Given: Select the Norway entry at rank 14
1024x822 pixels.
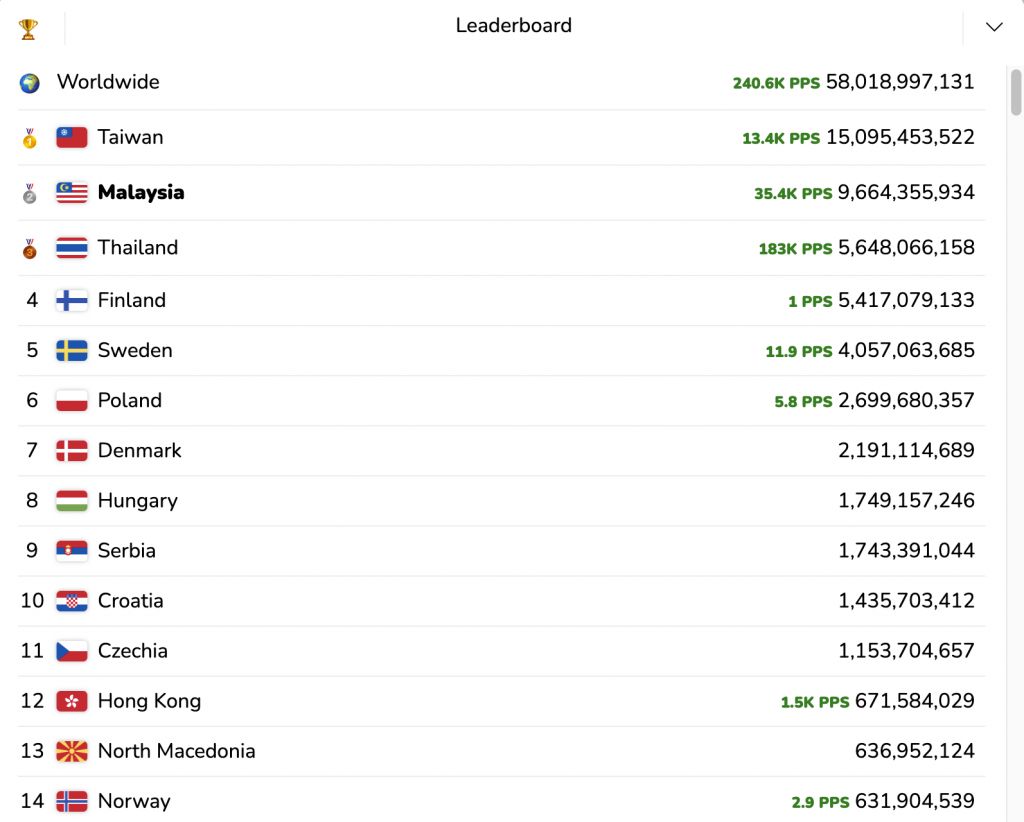Looking at the screenshot, I should [x=502, y=800].
